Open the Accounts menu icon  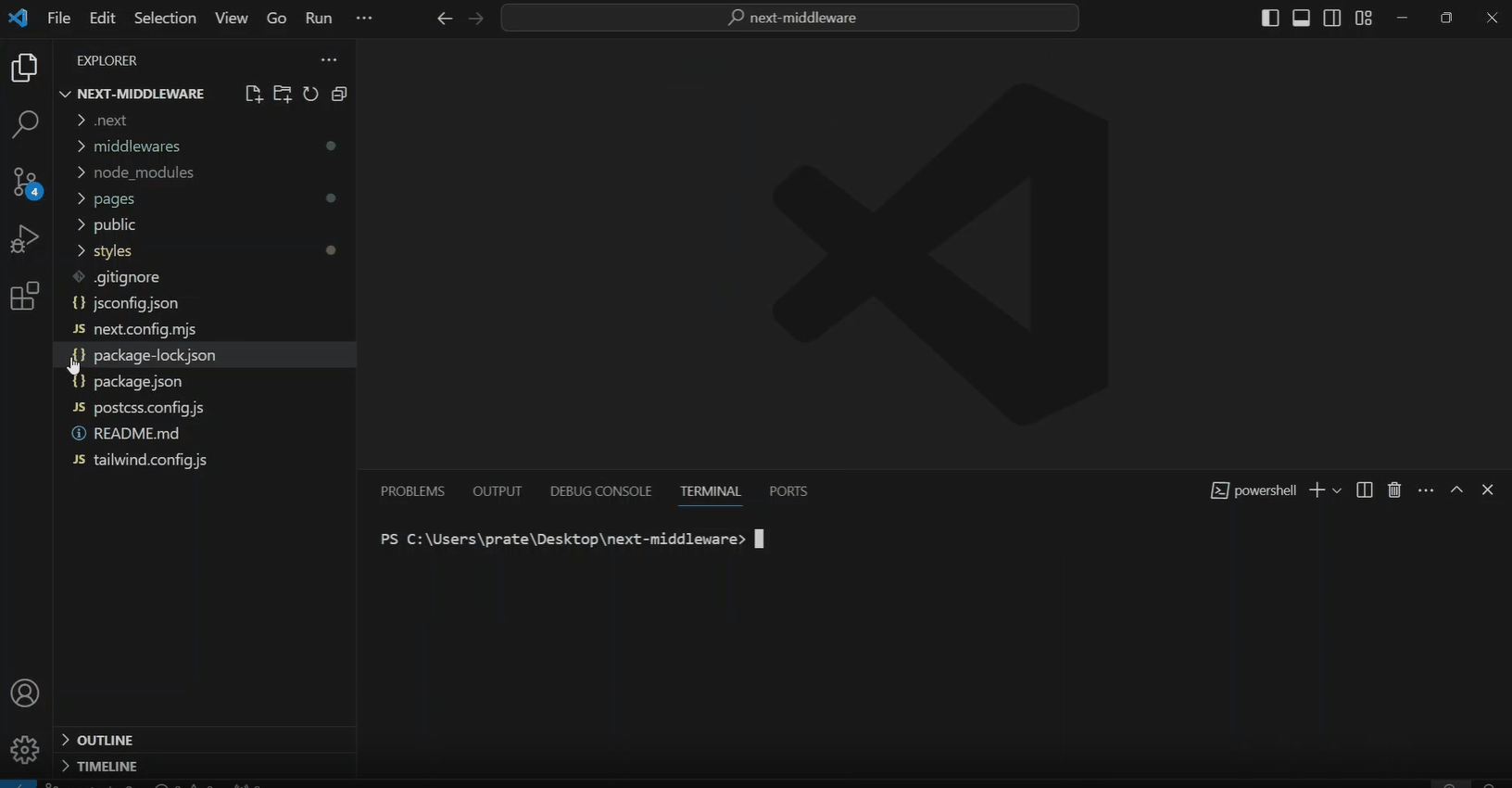click(25, 693)
